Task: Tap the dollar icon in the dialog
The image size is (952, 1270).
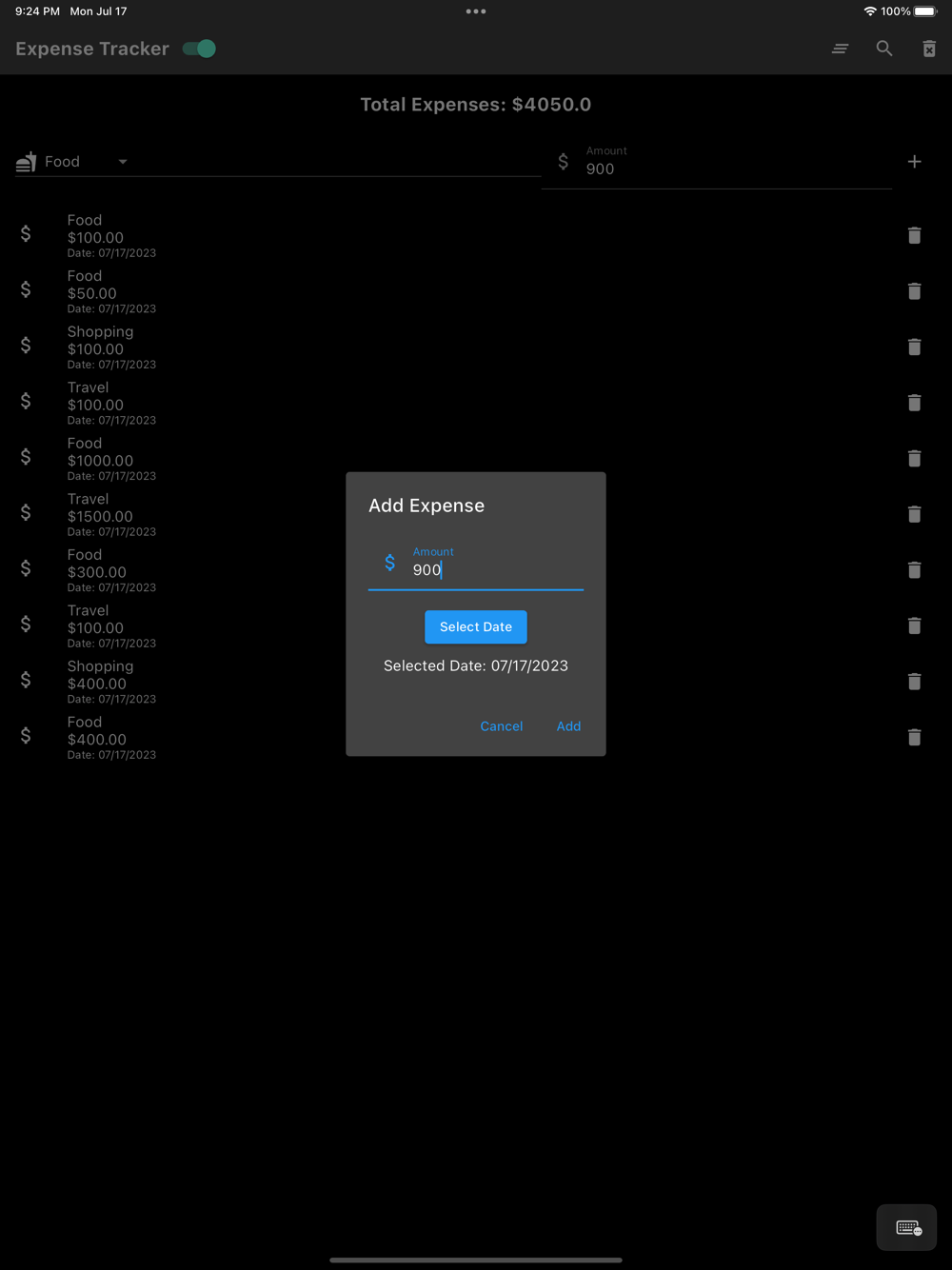Action: click(389, 563)
